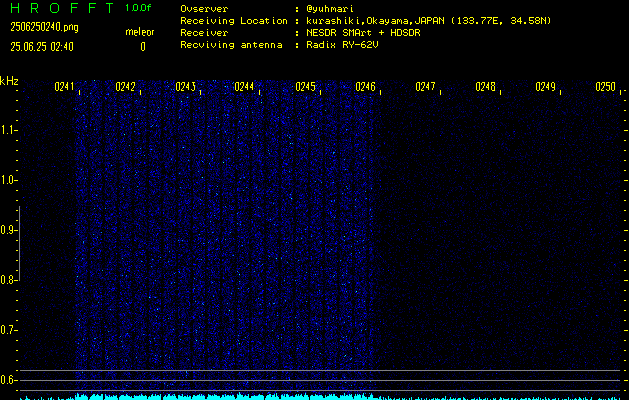Click the kurashiki, Okayama, JAPAN location text
629x400 pixels.
click(x=428, y=21)
